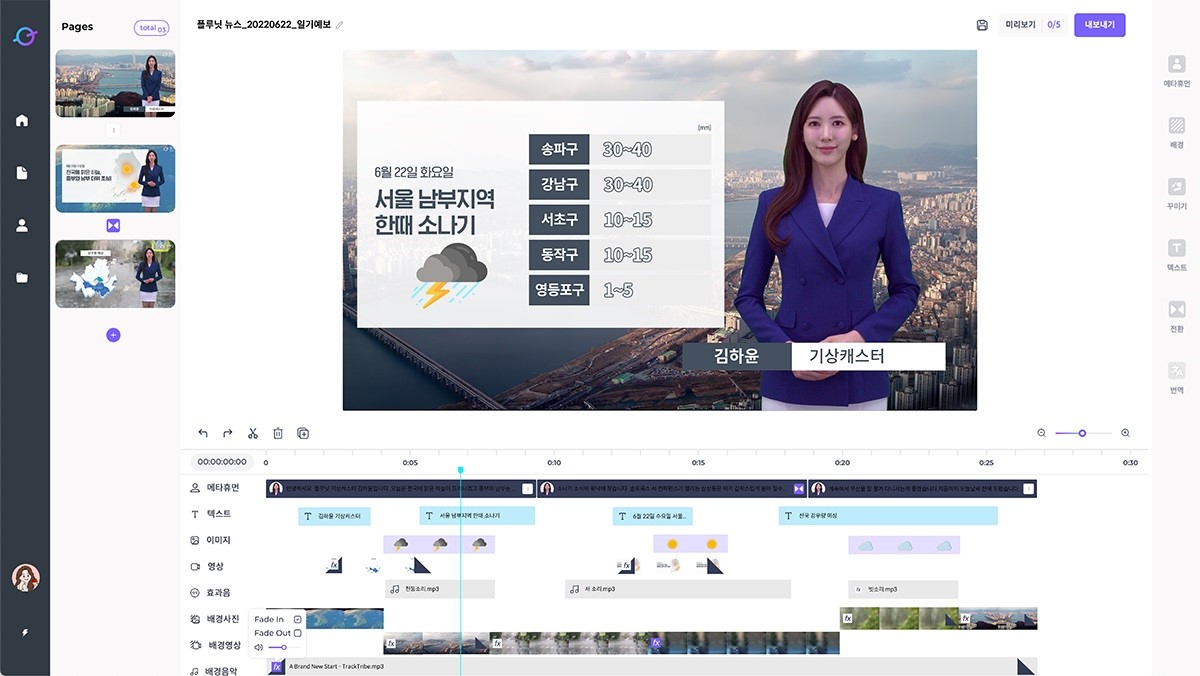Undo the last edit

pyautogui.click(x=203, y=433)
